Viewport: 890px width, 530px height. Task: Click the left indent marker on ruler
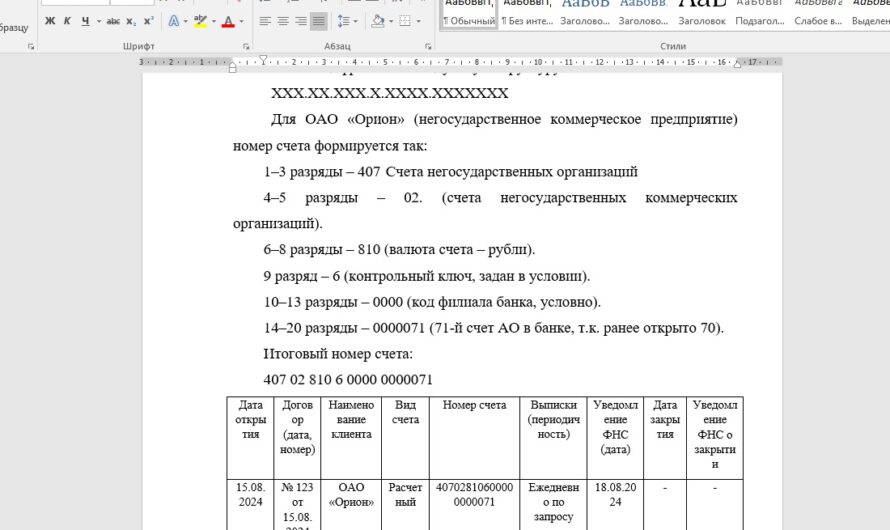pos(233,68)
